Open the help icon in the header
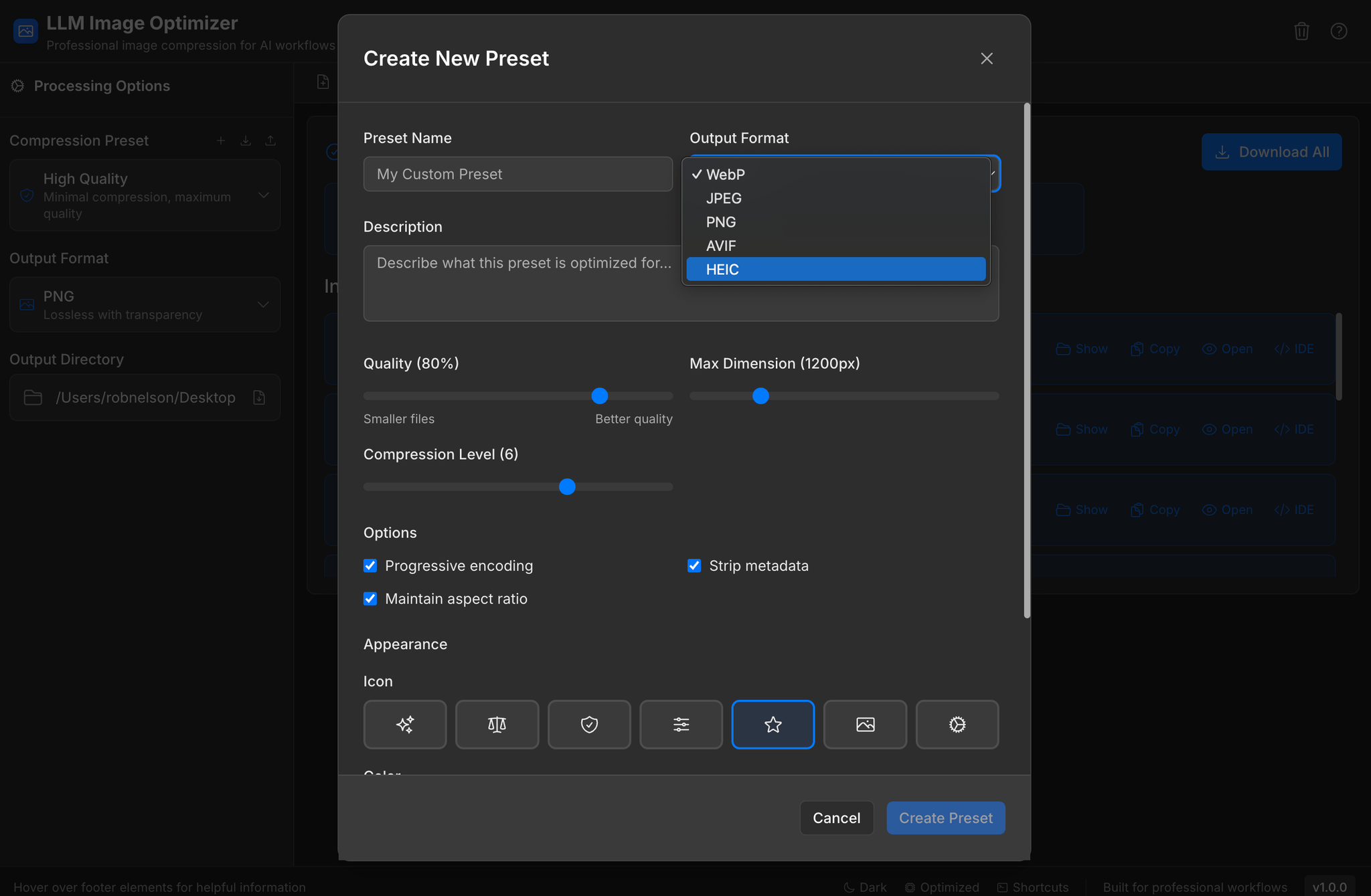 1339,31
